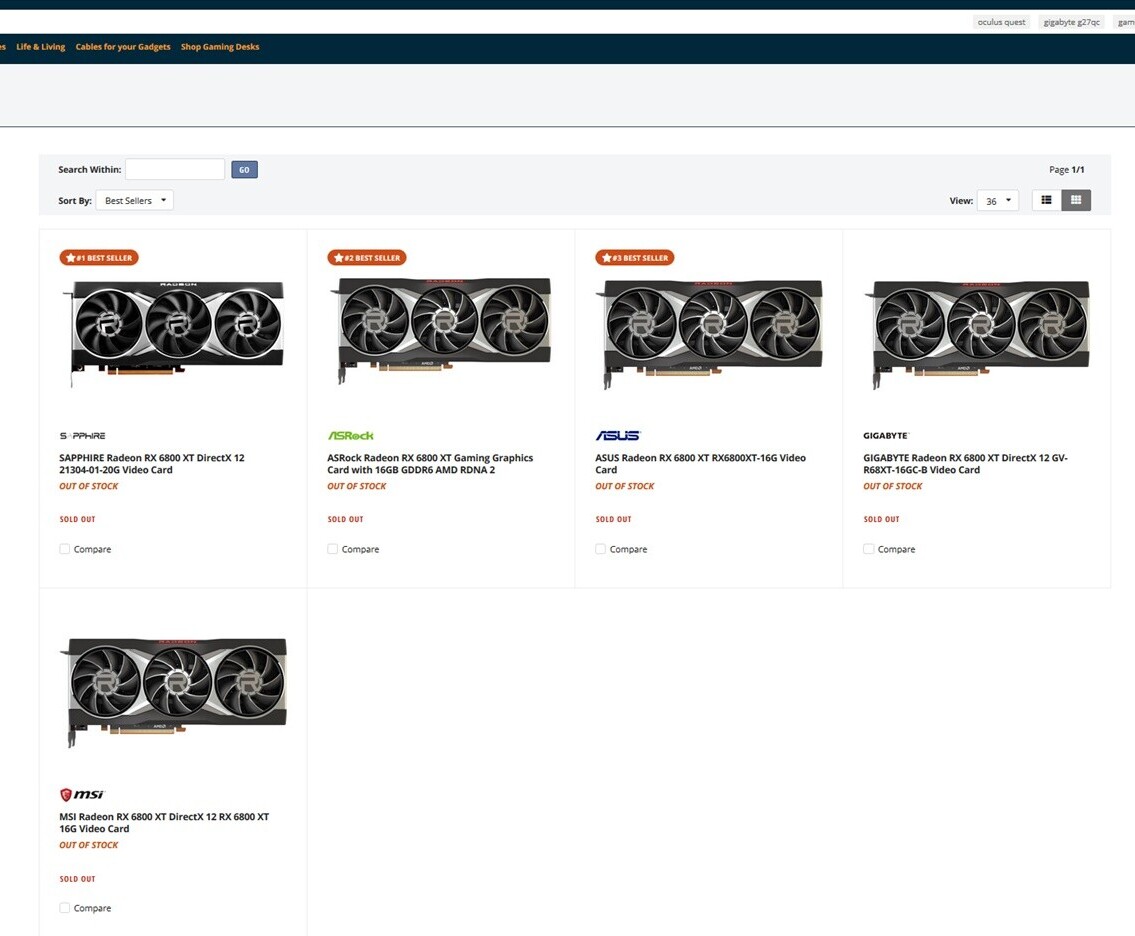This screenshot has height=936, width=1135.
Task: Focus the Search Within input field
Action: pos(175,169)
